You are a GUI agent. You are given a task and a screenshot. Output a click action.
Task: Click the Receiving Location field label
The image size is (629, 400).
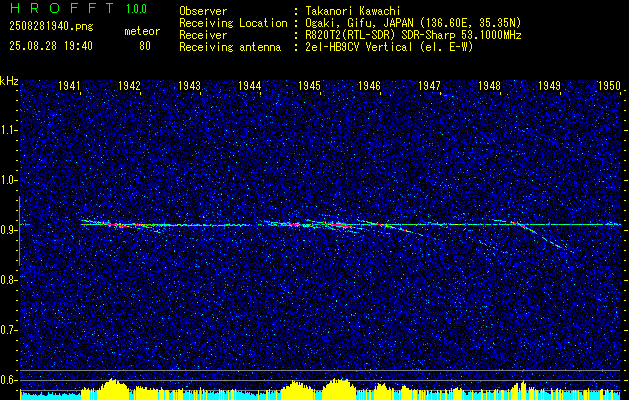(233, 23)
